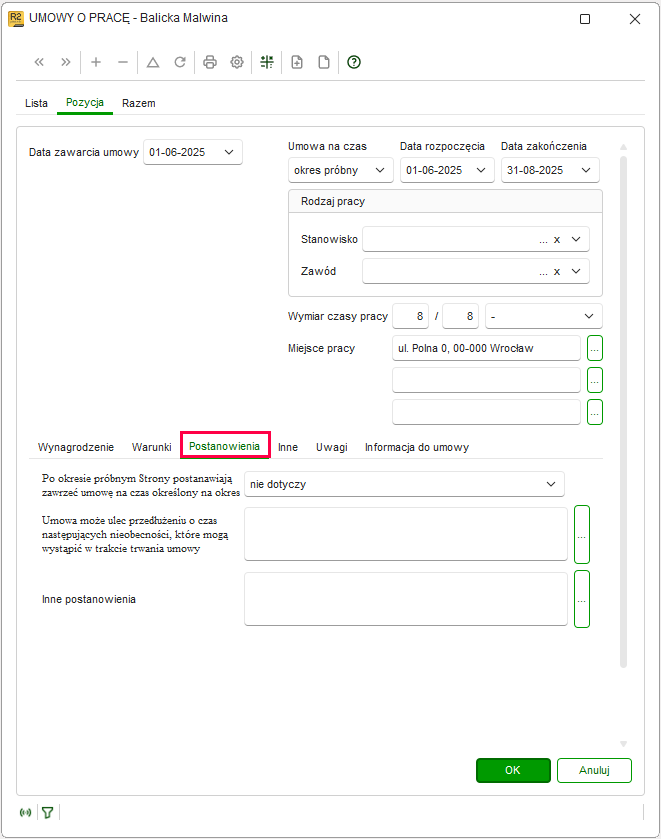661x839 pixels.
Task: Click the green grid layout icon
Action: pos(267,62)
